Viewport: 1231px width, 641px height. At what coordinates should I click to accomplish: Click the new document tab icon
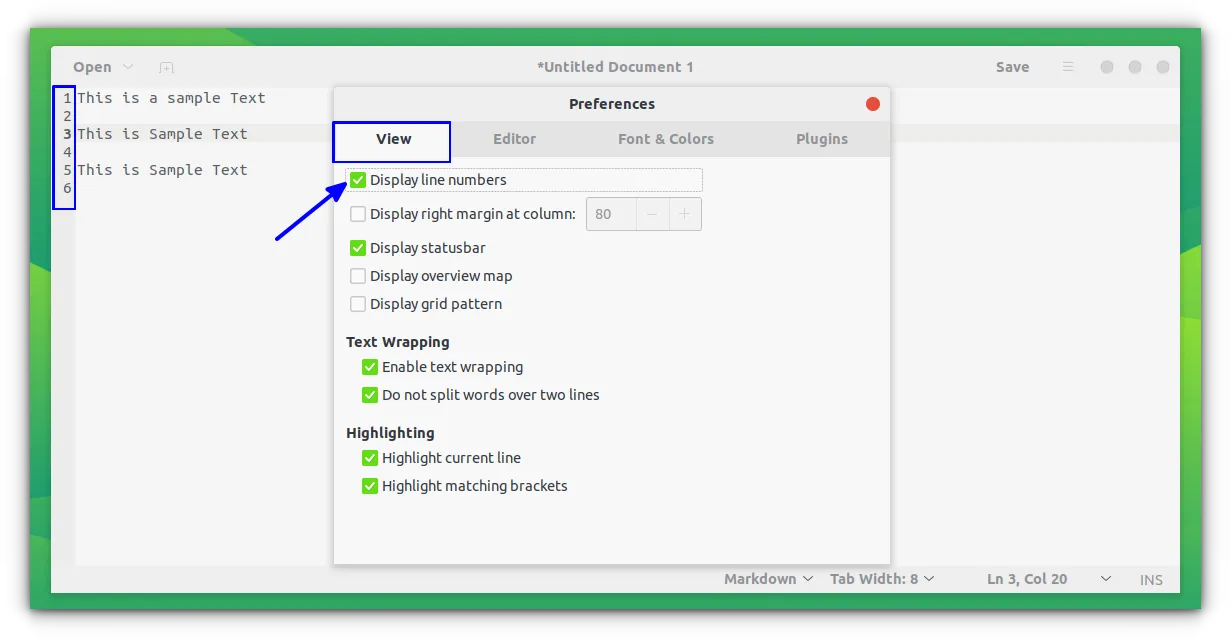pyautogui.click(x=166, y=67)
